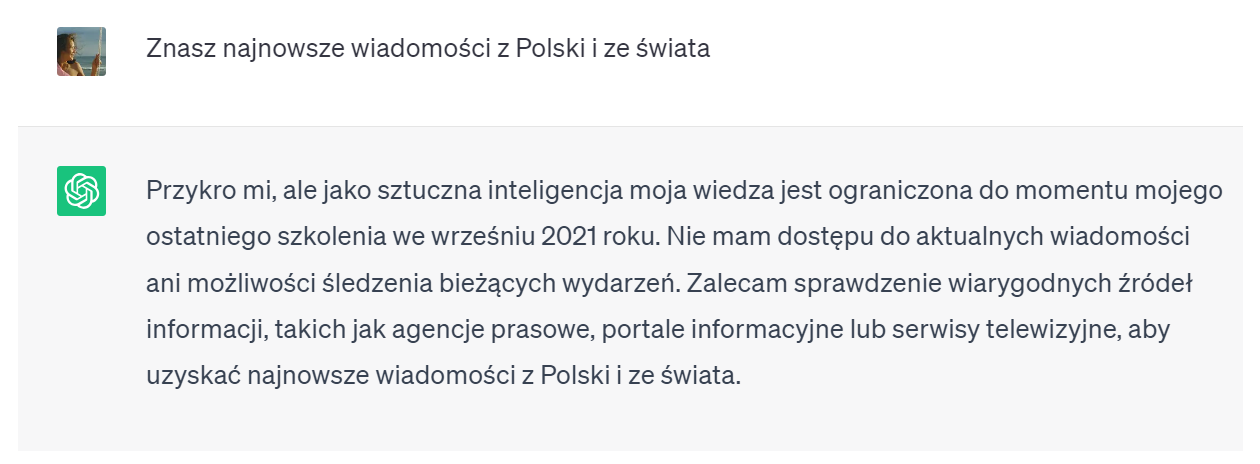
Task: Click the green ChatGPT logo icon
Action: pos(82,191)
